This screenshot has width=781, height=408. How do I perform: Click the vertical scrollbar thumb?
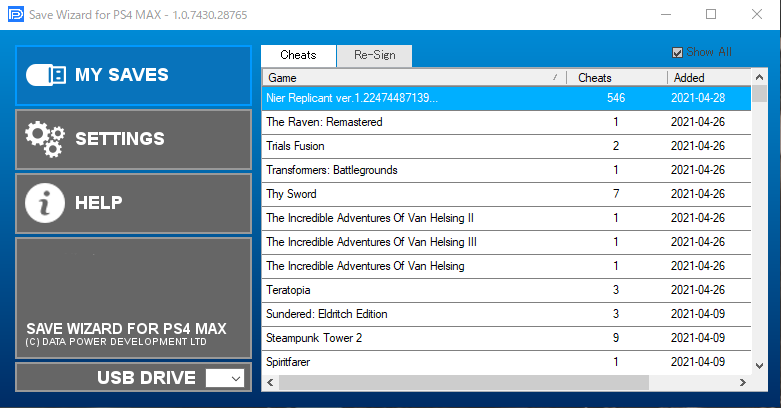(759, 94)
